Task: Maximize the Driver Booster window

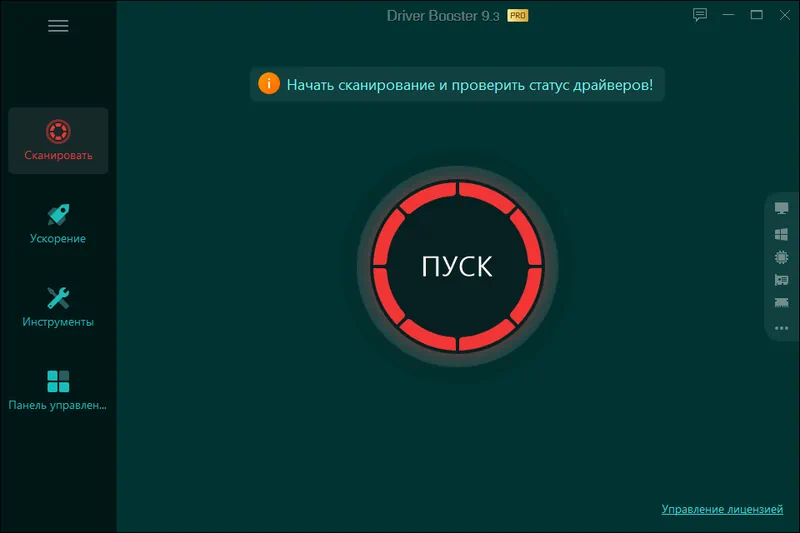Action: pyautogui.click(x=757, y=15)
